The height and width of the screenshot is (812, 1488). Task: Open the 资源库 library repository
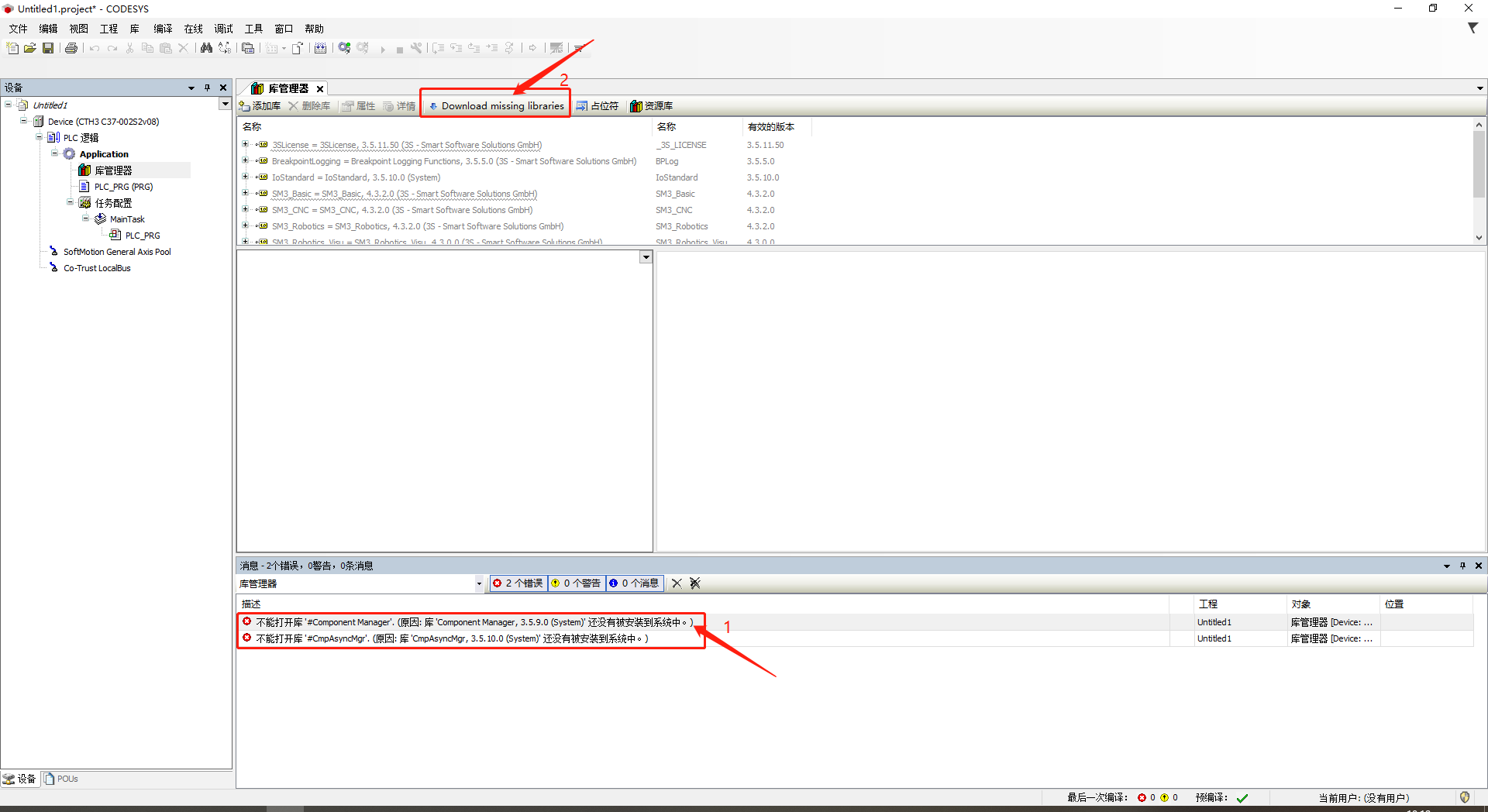[x=652, y=106]
